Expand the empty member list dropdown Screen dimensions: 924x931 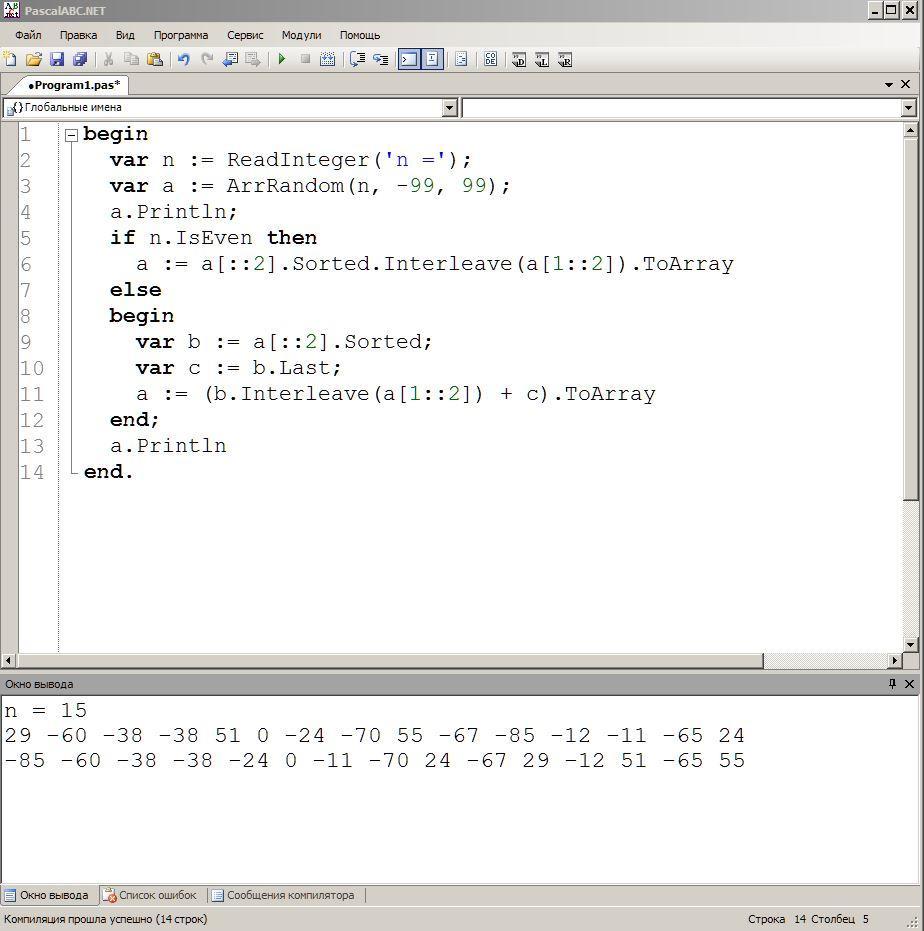coord(909,107)
